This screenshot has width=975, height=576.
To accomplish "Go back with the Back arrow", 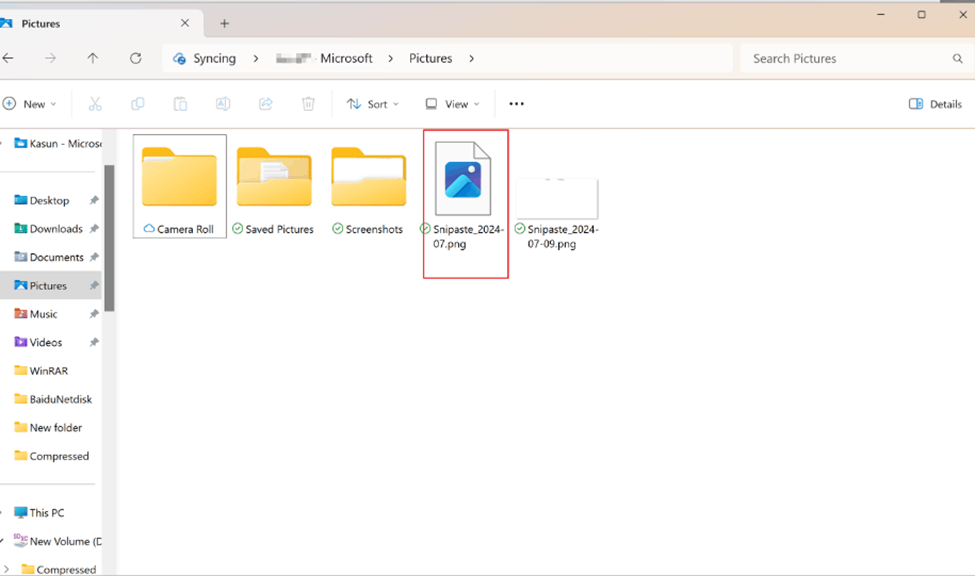I will tap(8, 58).
